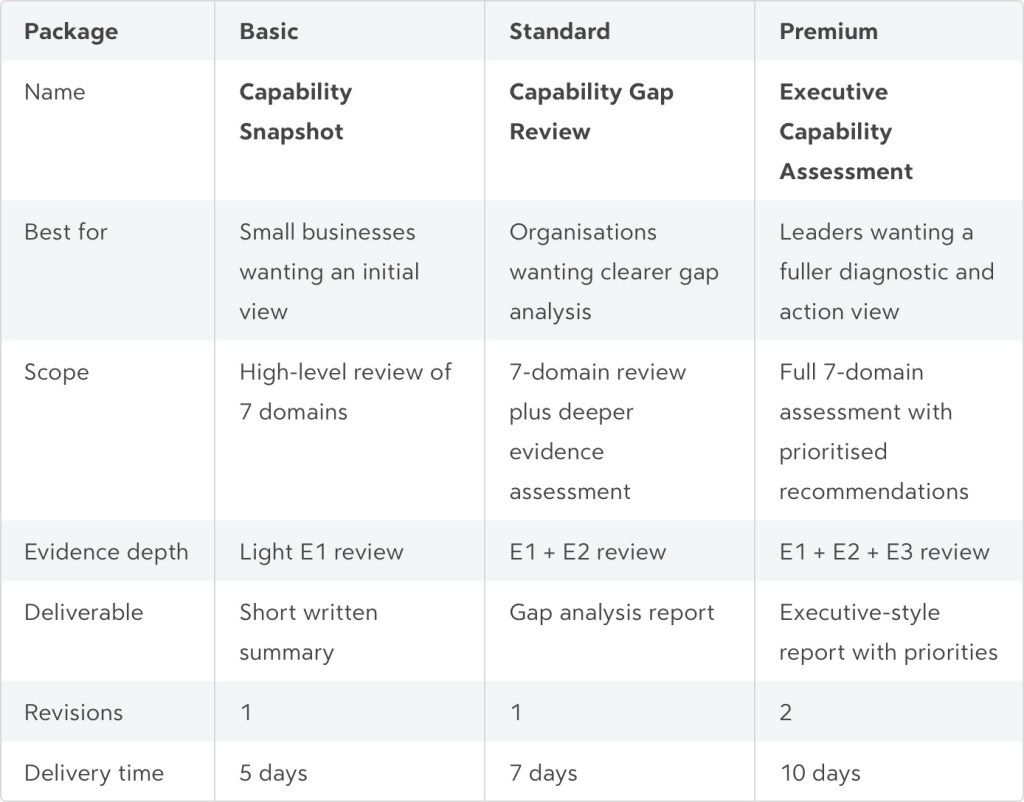The width and height of the screenshot is (1024, 802).
Task: Click the 5 days delivery time cell
Action: tap(273, 773)
